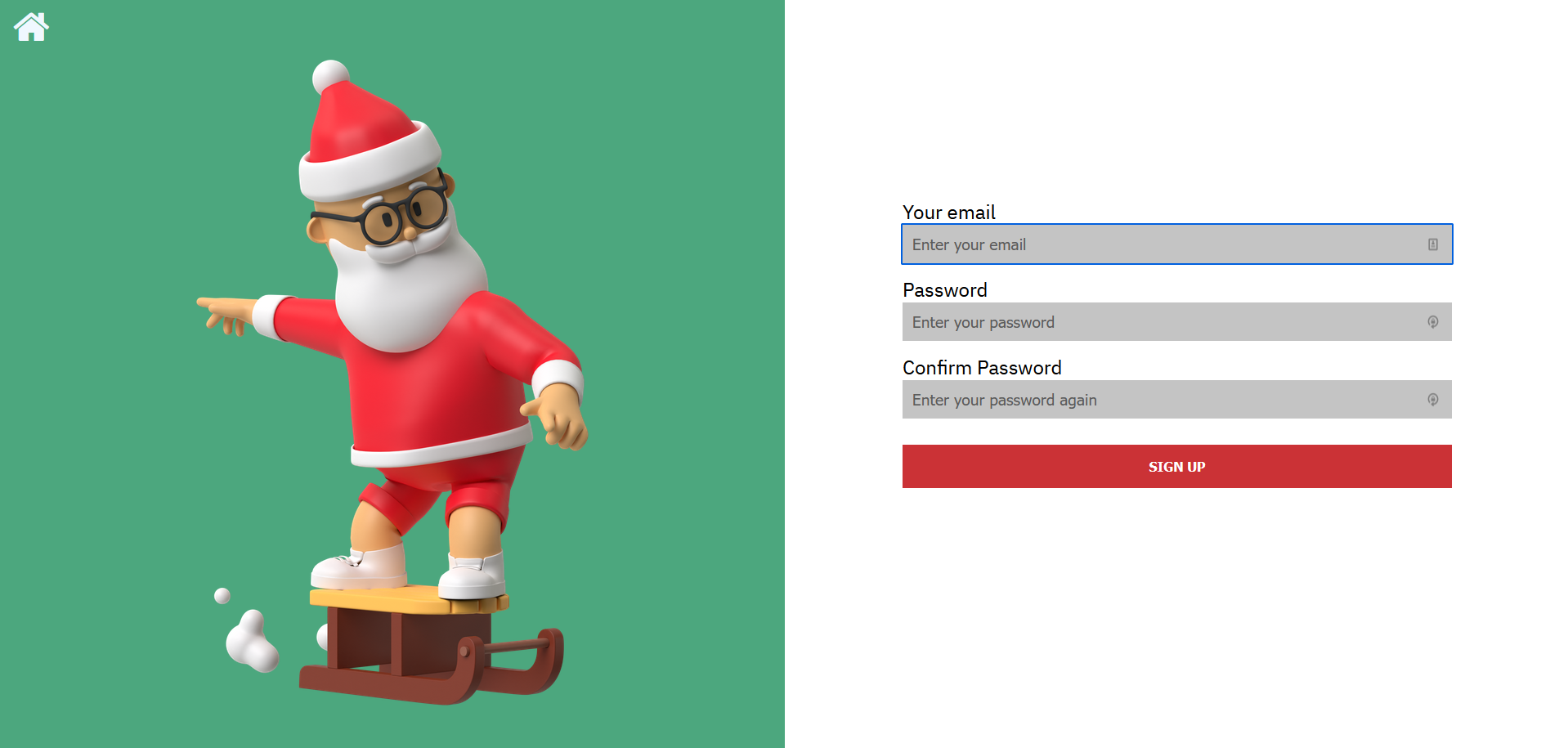Click the lock icon in Confirm Password field
Screen dimensions: 1568x748
[x=1432, y=400]
